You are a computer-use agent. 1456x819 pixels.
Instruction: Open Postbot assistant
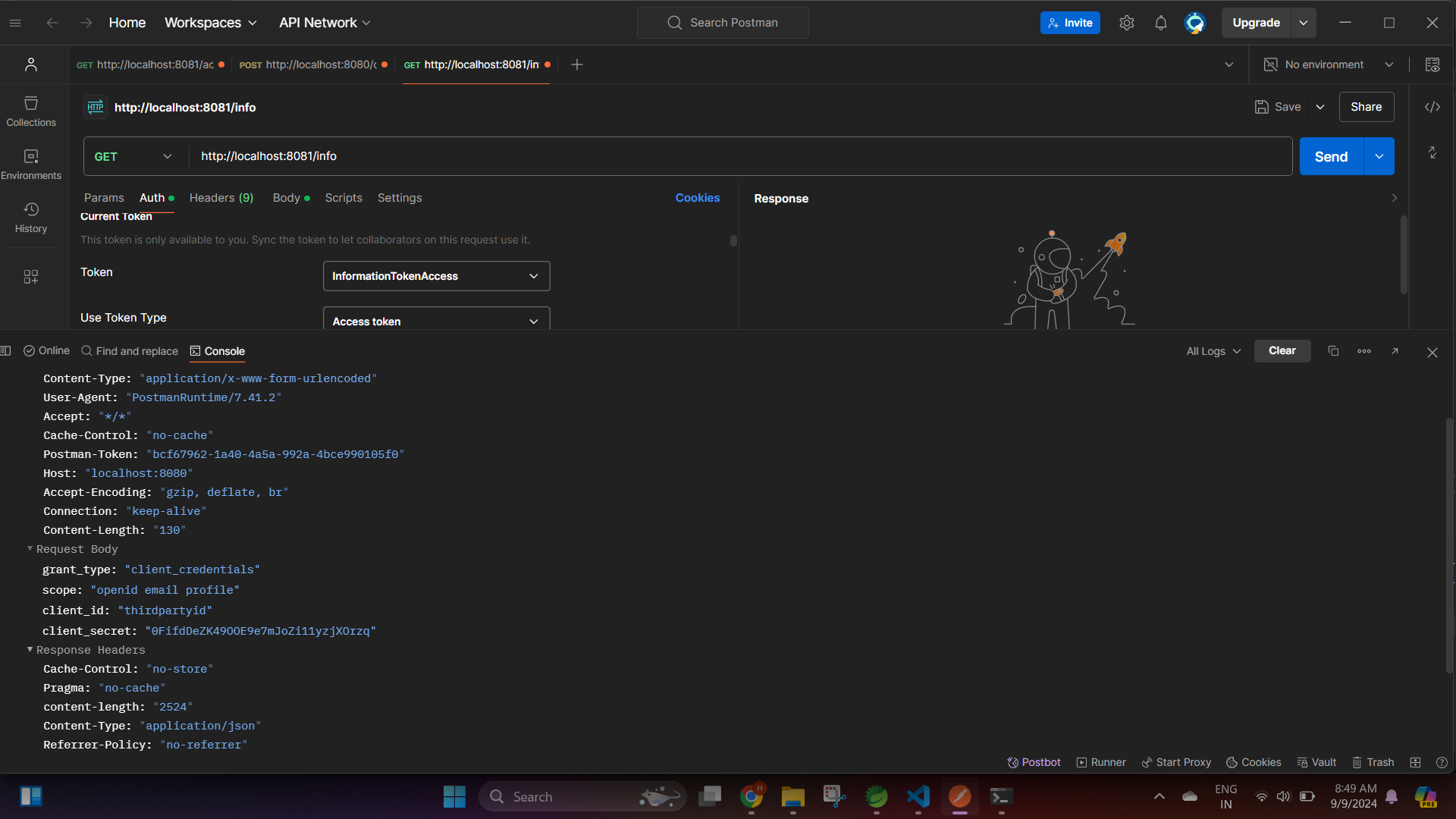point(1034,762)
